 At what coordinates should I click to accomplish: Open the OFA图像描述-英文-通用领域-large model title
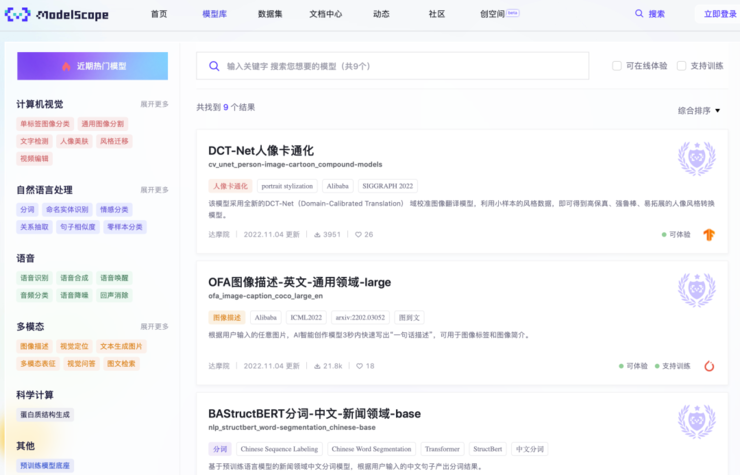(300, 282)
